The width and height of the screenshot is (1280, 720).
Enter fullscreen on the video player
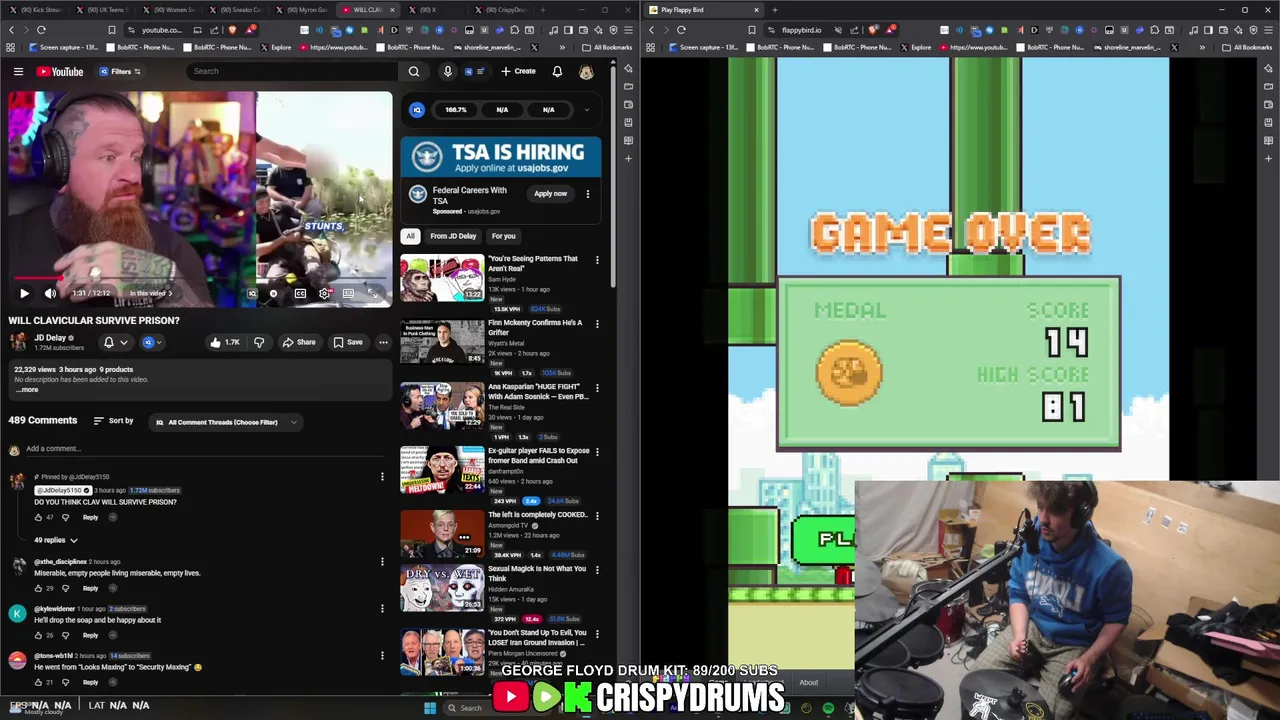pos(372,293)
